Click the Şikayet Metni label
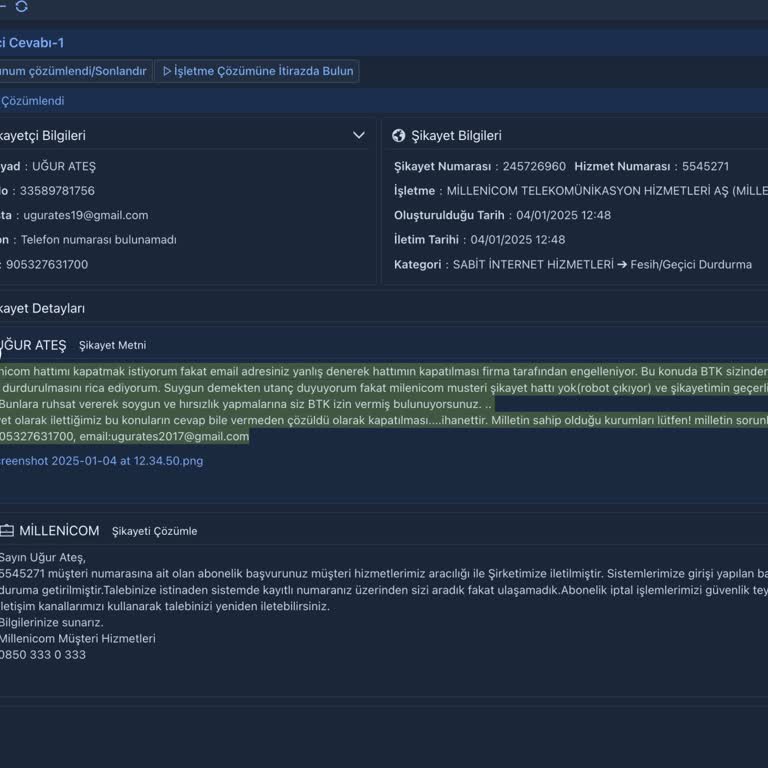 click(112, 346)
